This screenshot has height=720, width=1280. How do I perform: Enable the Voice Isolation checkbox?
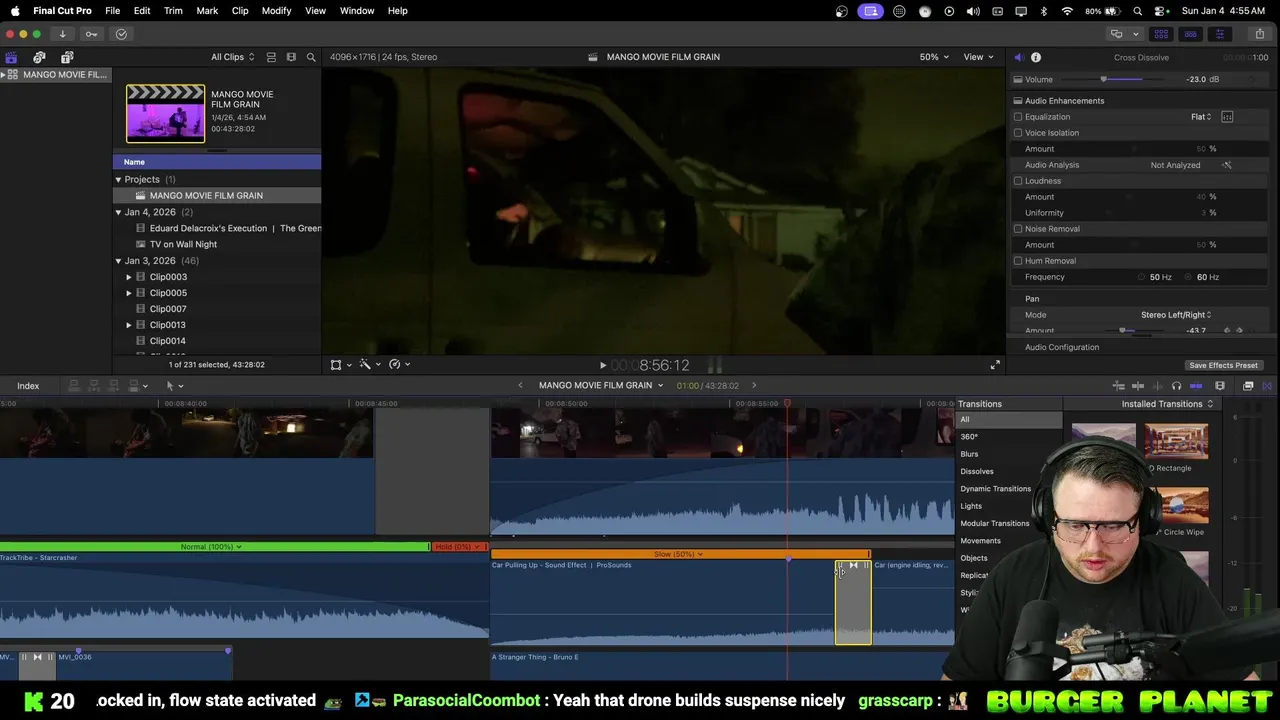pos(1018,133)
